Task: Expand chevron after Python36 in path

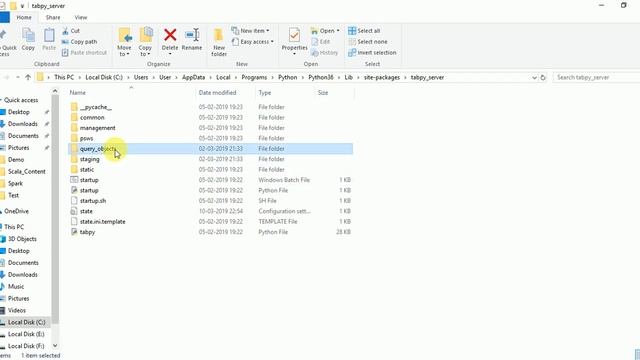Action: click(338, 77)
